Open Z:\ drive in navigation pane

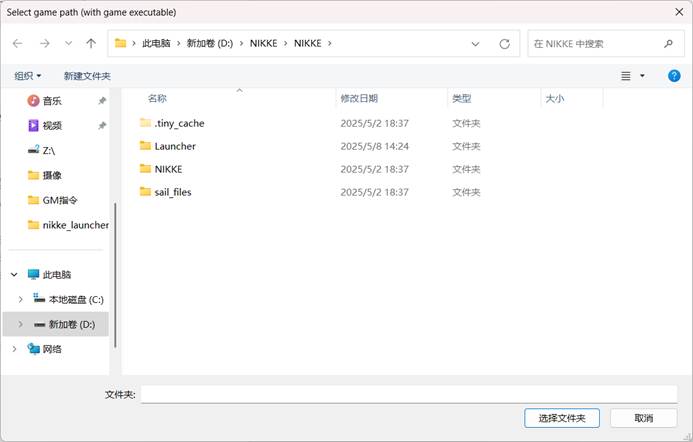tap(49, 151)
